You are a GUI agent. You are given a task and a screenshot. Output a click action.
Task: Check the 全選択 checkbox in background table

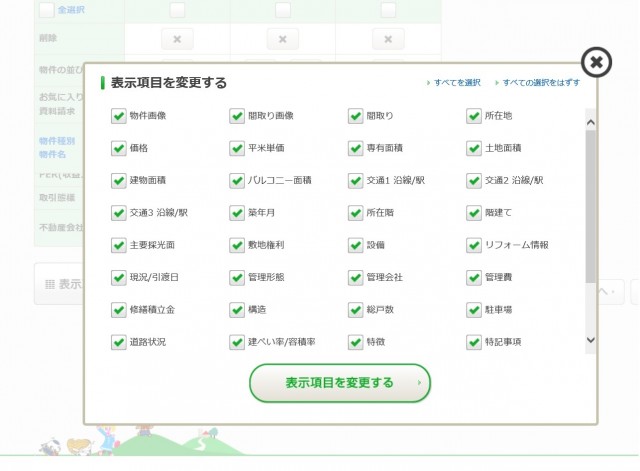coord(47,10)
